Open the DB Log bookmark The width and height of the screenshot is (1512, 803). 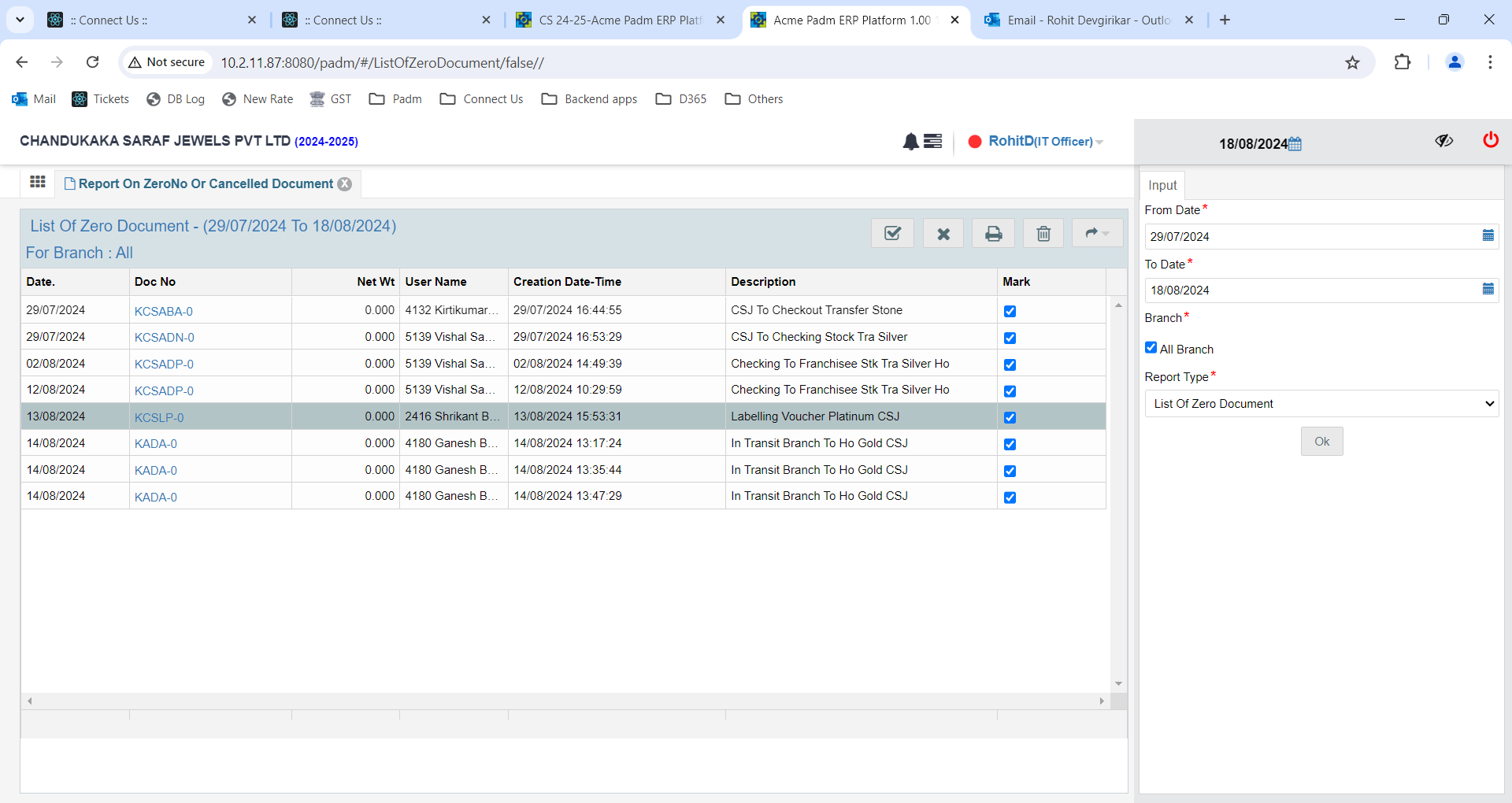pos(176,99)
